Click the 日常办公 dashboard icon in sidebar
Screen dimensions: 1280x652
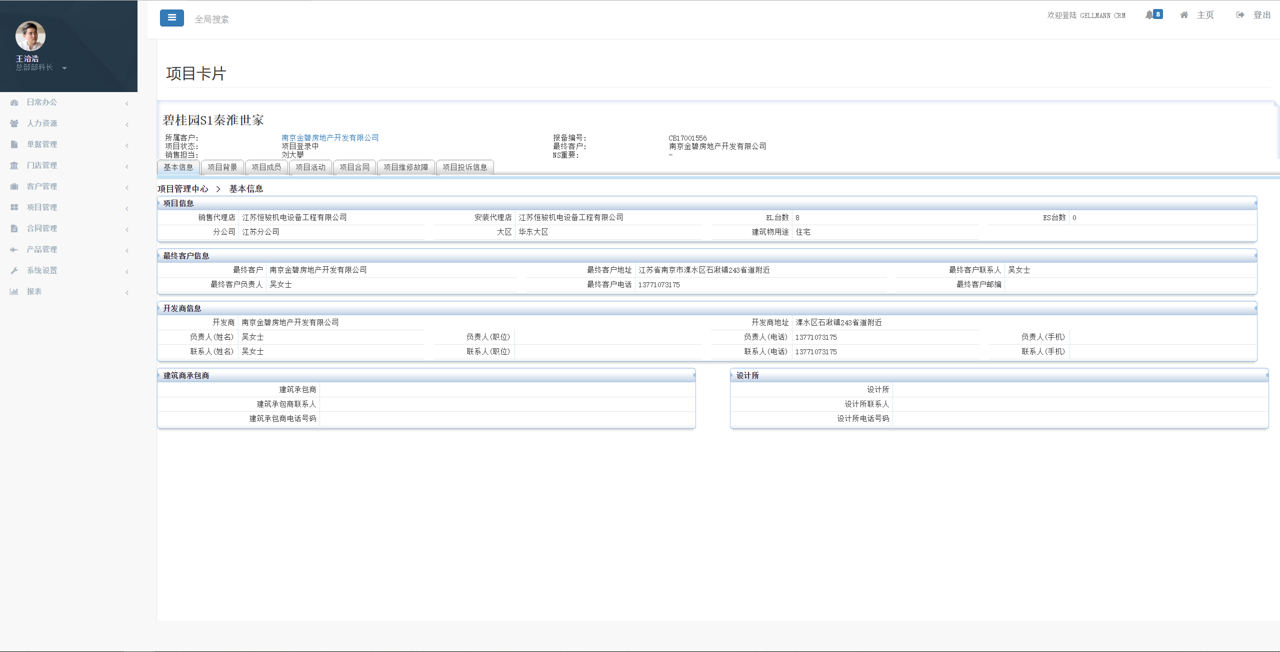tap(14, 103)
